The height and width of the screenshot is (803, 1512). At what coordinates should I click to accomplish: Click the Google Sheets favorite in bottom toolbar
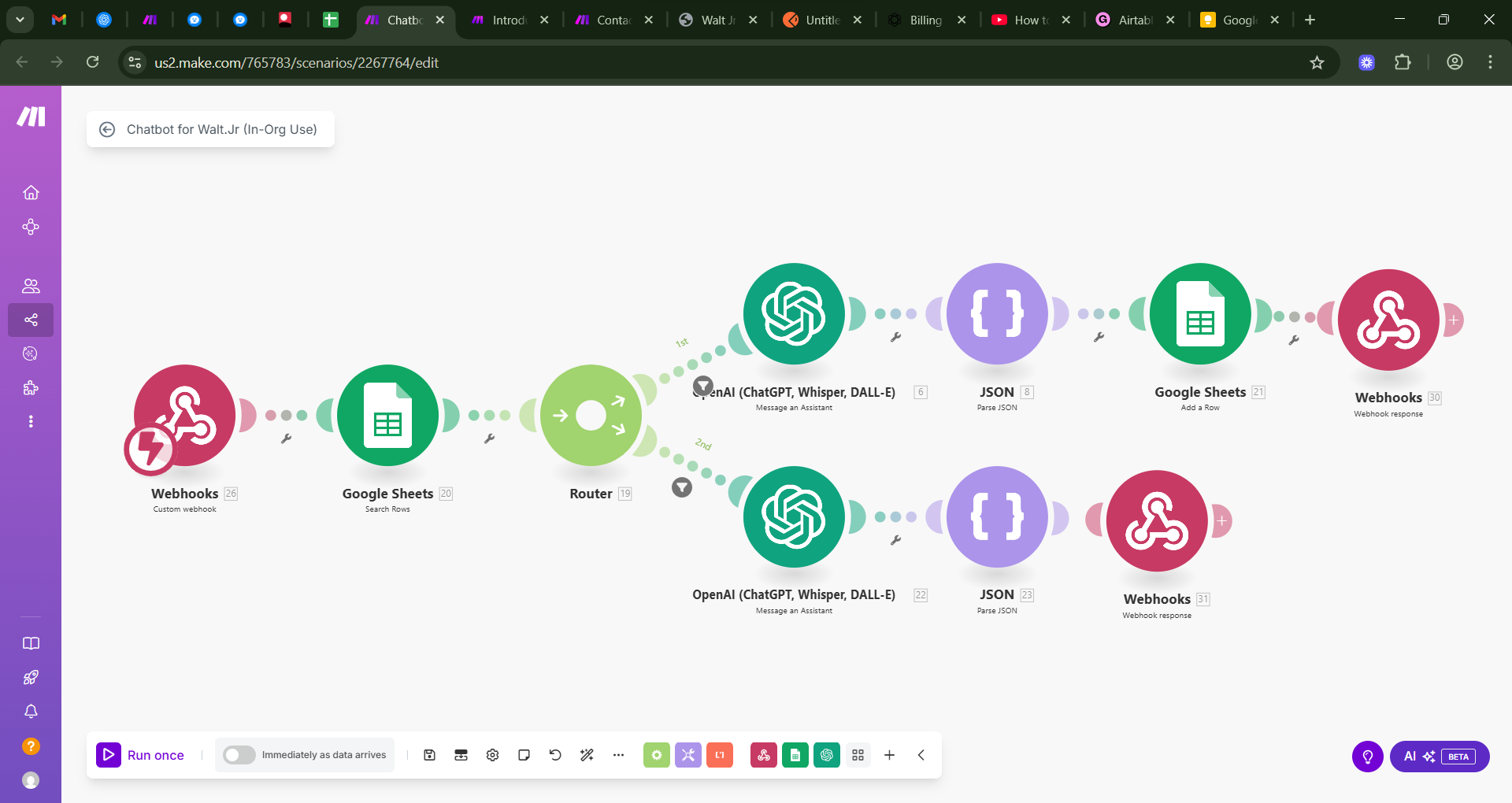(x=795, y=755)
